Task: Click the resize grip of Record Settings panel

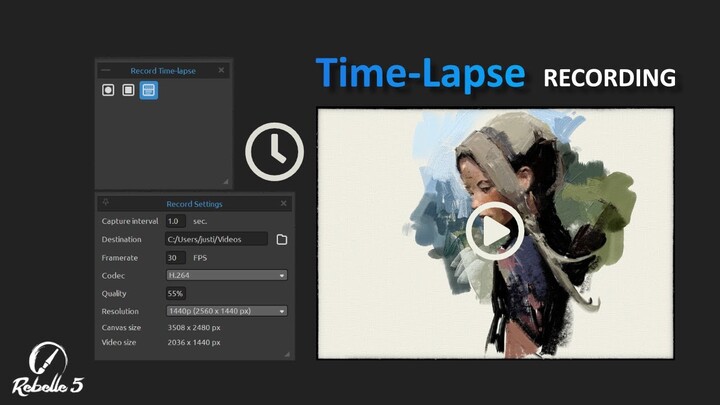Action: [x=287, y=354]
